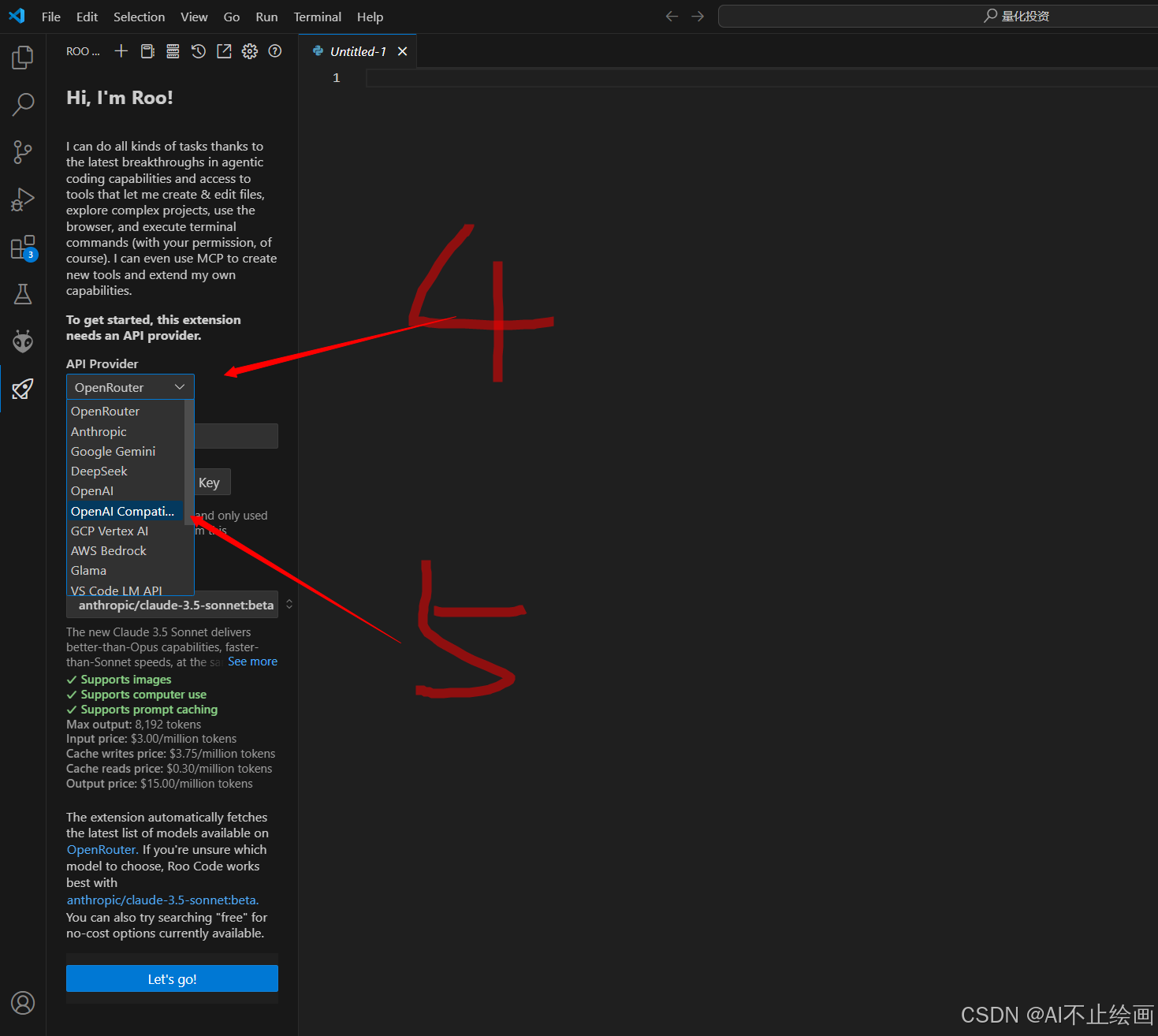This screenshot has width=1158, height=1036.
Task: Click the Let's go! button
Action: coord(172,978)
